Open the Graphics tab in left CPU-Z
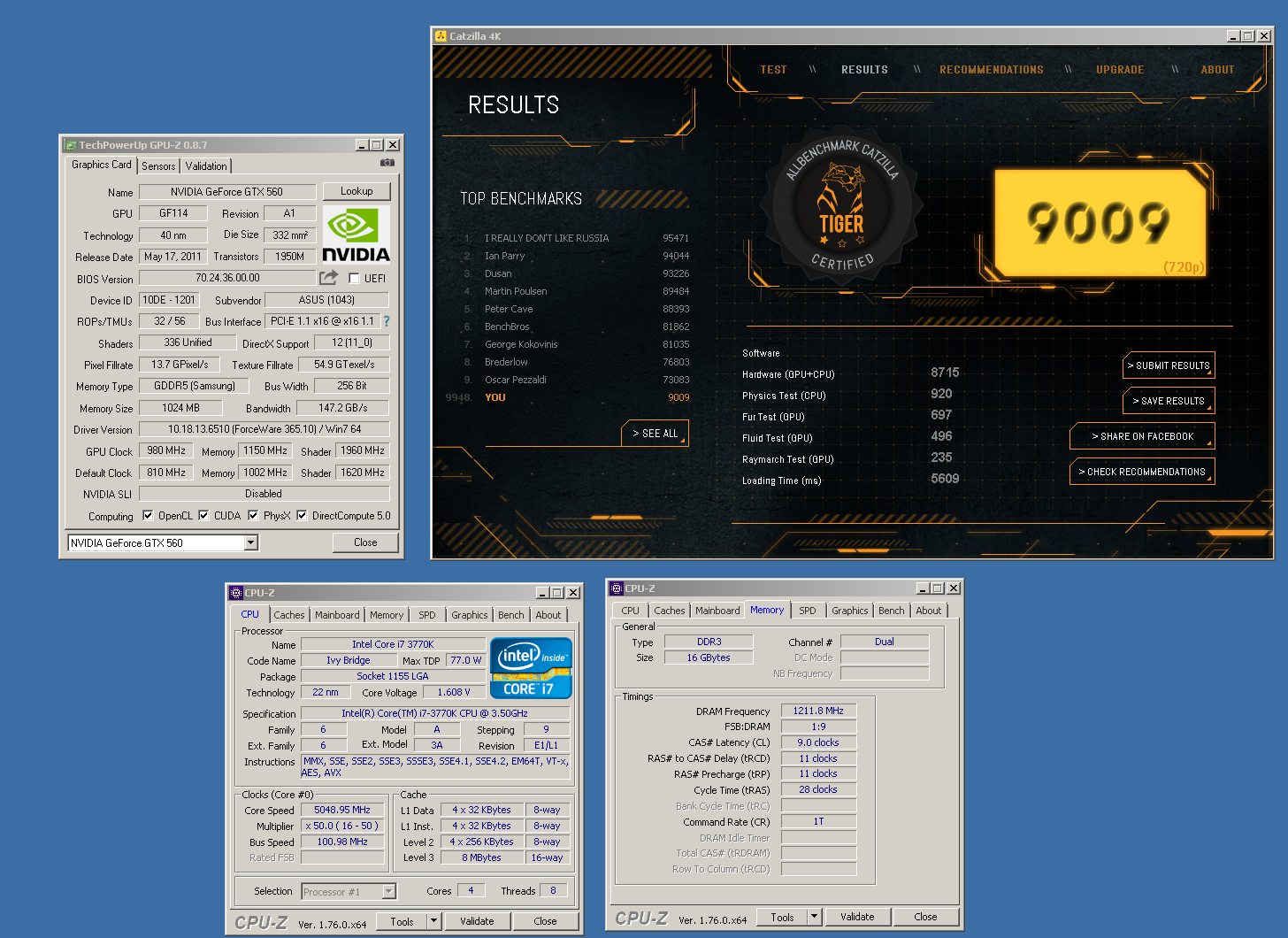Image resolution: width=1288 pixels, height=938 pixels. click(470, 615)
